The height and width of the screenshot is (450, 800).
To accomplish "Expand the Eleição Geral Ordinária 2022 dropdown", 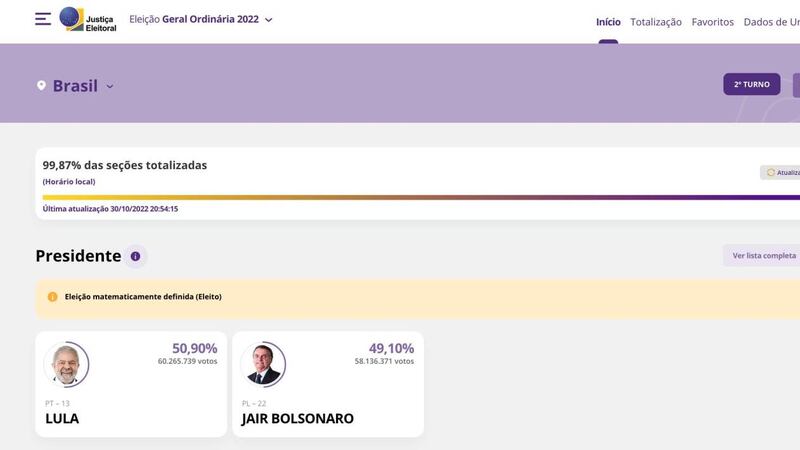I will (x=269, y=20).
